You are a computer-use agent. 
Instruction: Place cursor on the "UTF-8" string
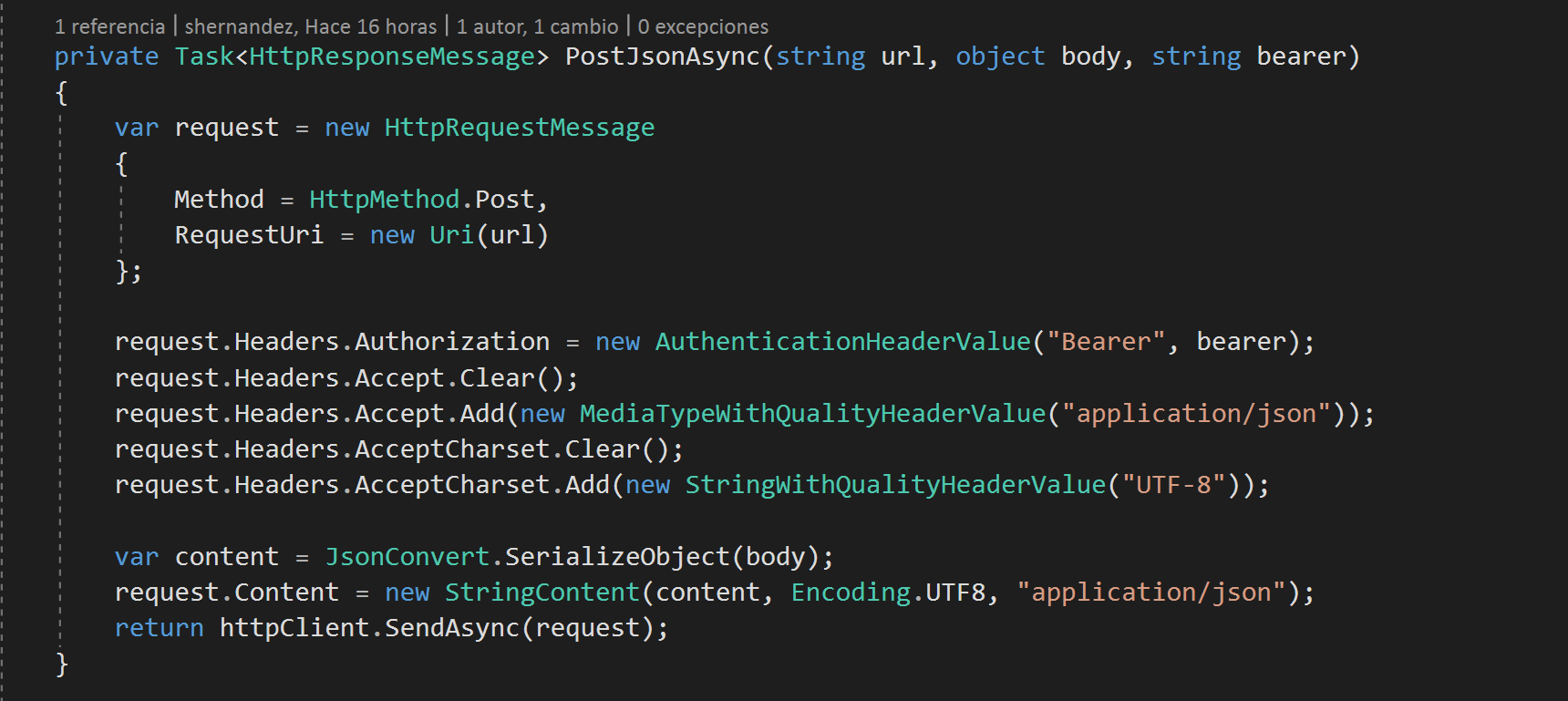click(1173, 485)
